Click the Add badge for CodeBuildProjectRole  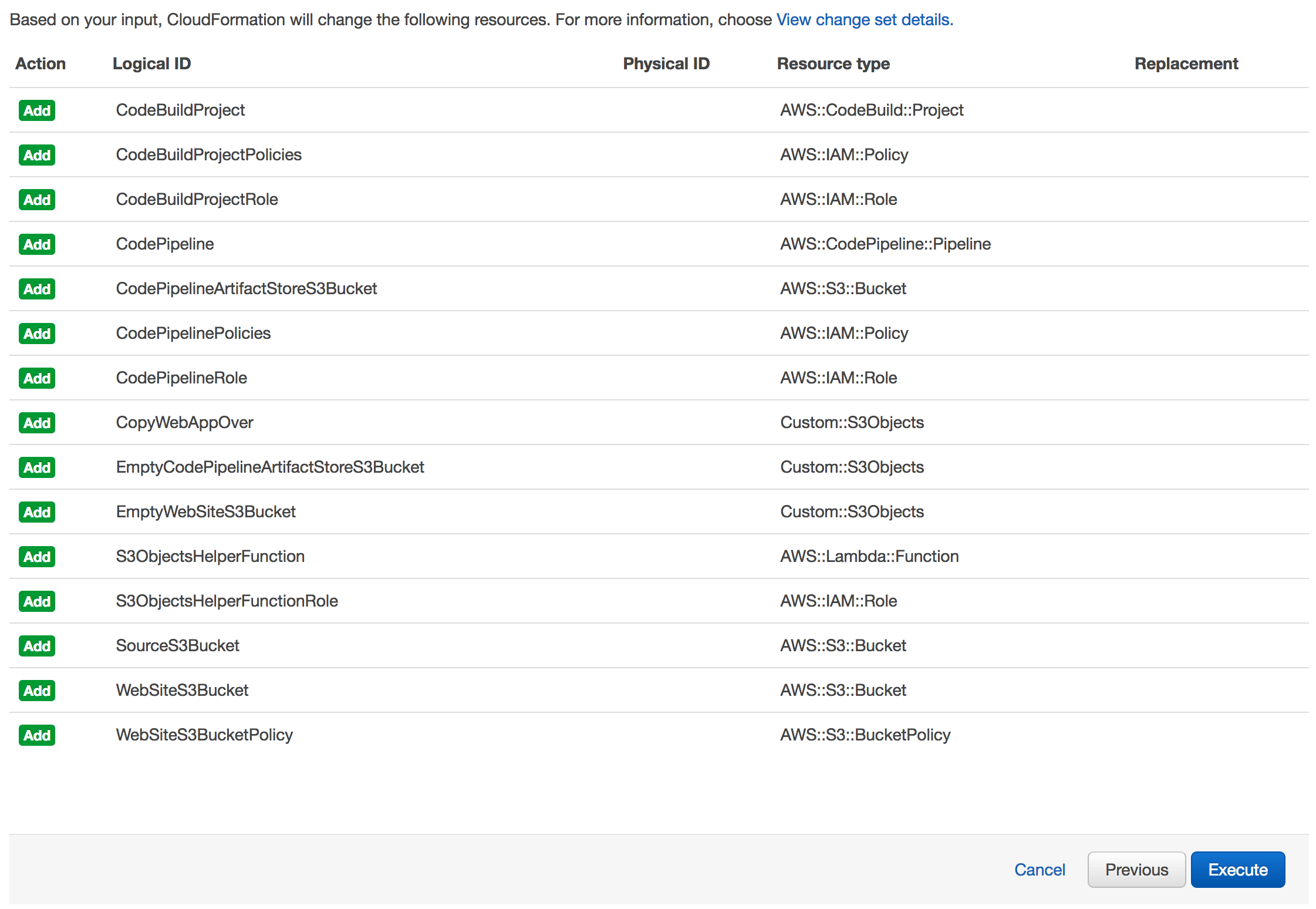(x=37, y=200)
